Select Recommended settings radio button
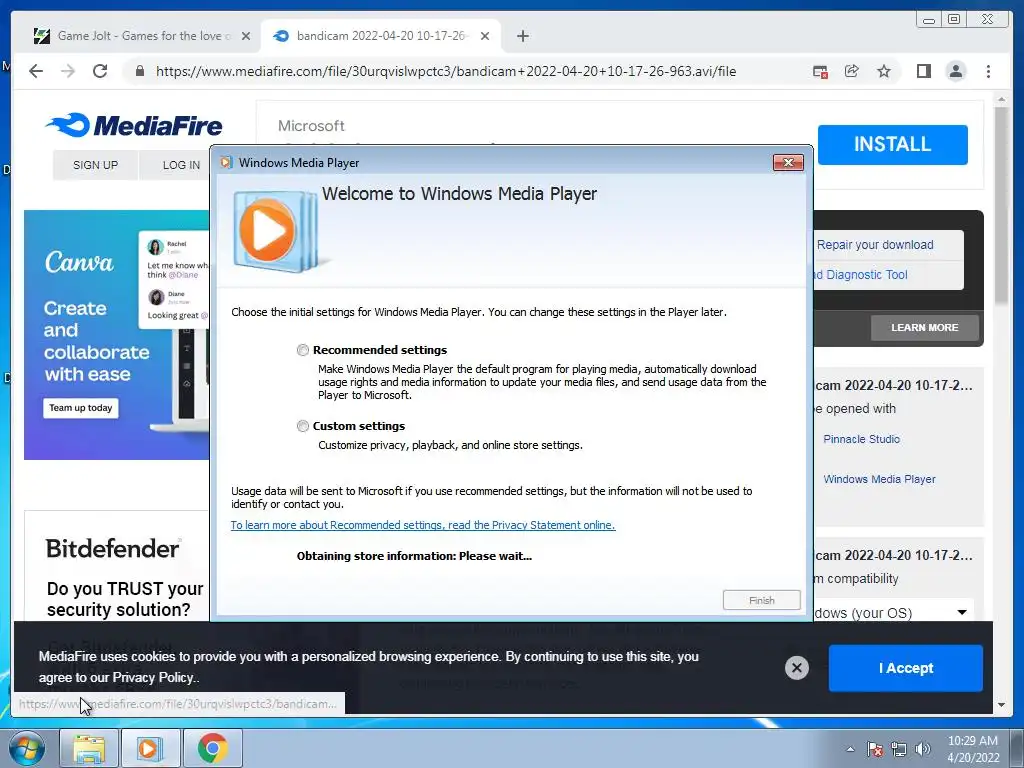 (x=302, y=350)
